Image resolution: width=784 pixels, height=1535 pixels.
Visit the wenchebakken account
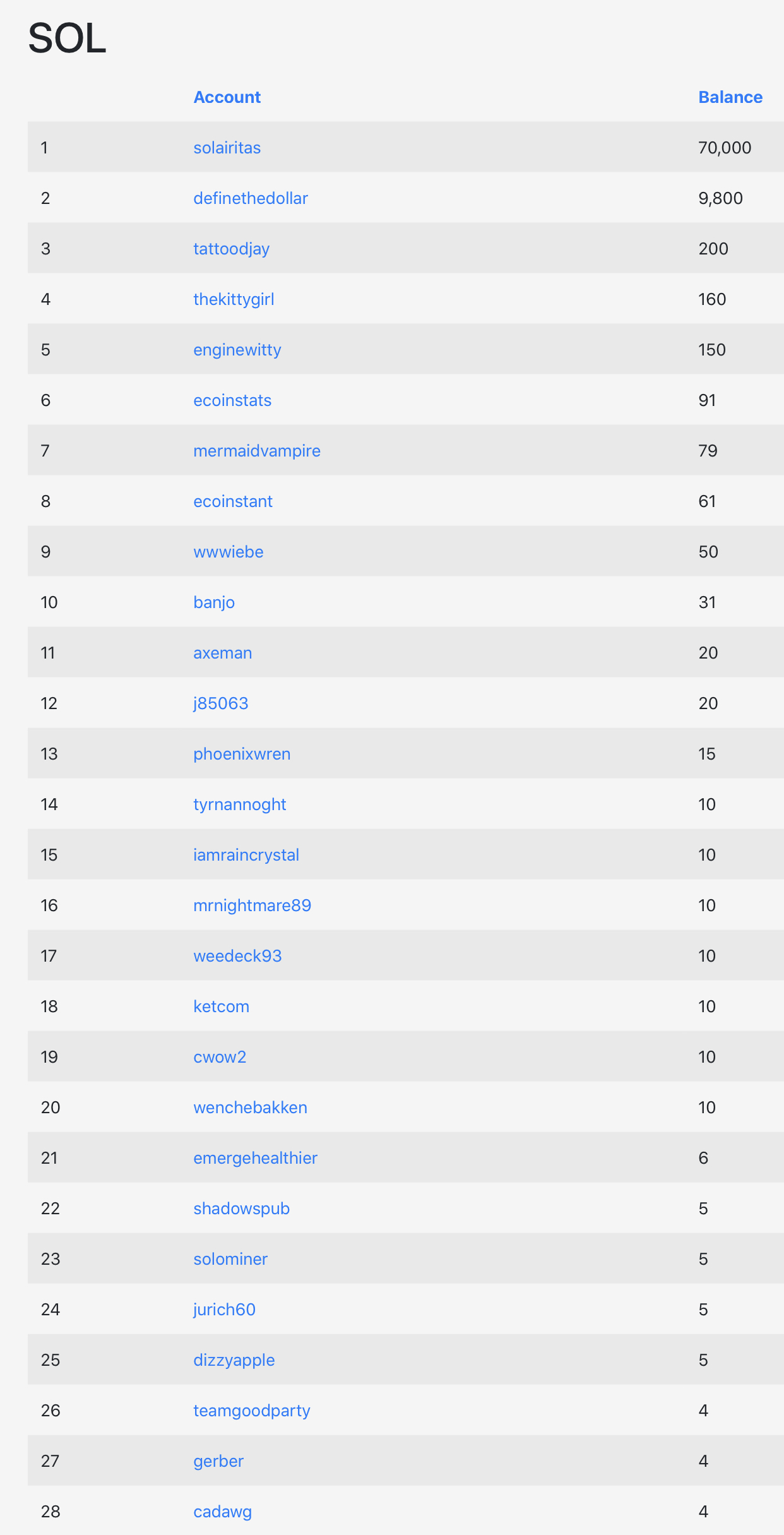tap(250, 1108)
